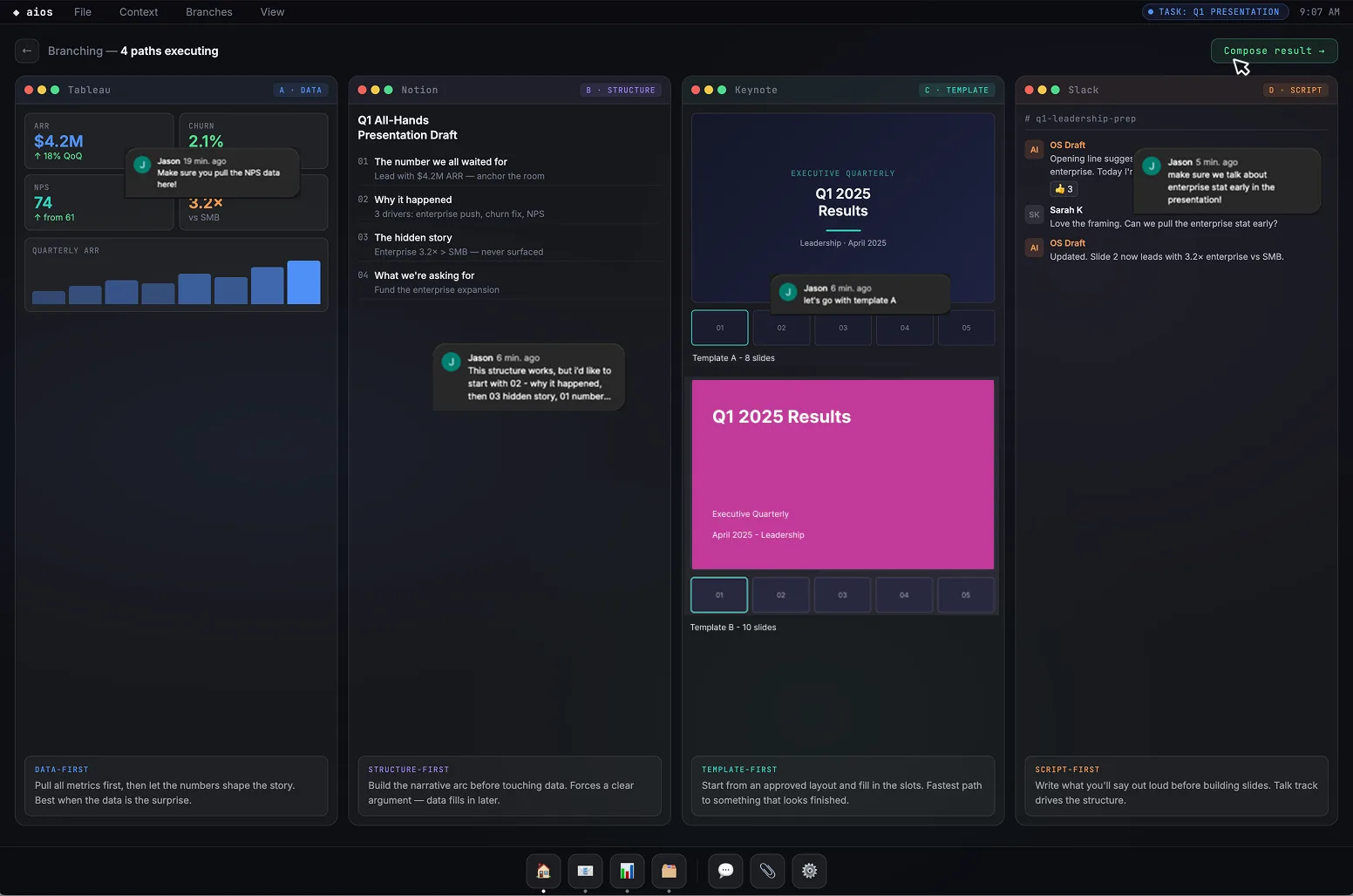Click the B · STRUCTURE branch tag

coord(621,90)
